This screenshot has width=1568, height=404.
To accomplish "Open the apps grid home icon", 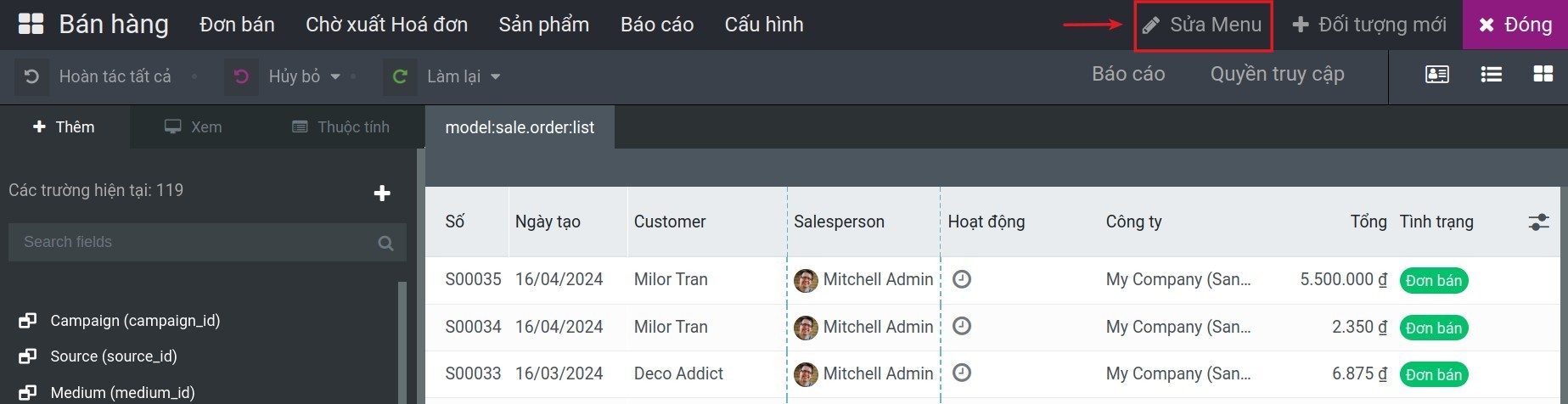I will 31,24.
